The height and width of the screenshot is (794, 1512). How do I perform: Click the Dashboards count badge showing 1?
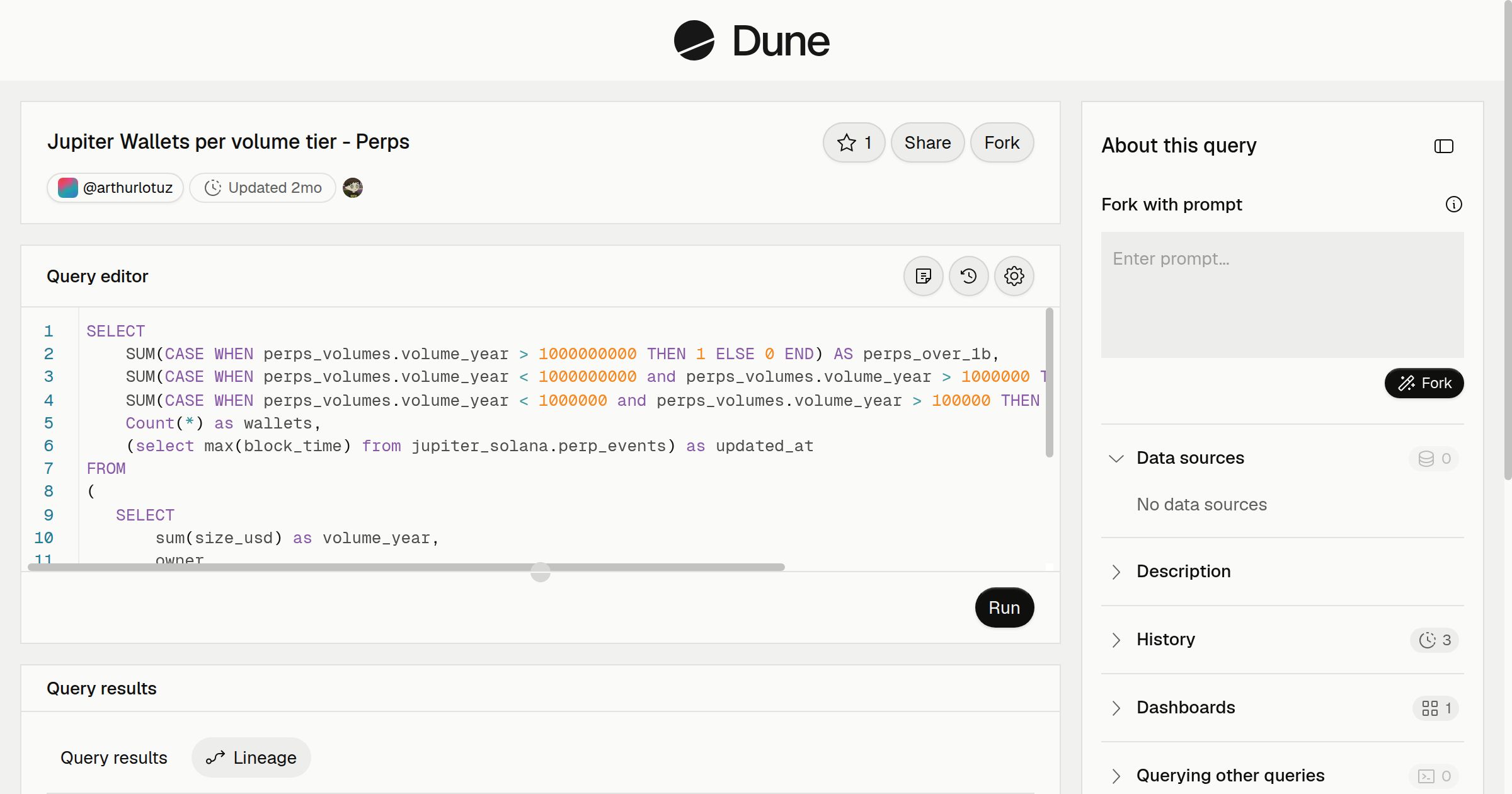[x=1436, y=708]
